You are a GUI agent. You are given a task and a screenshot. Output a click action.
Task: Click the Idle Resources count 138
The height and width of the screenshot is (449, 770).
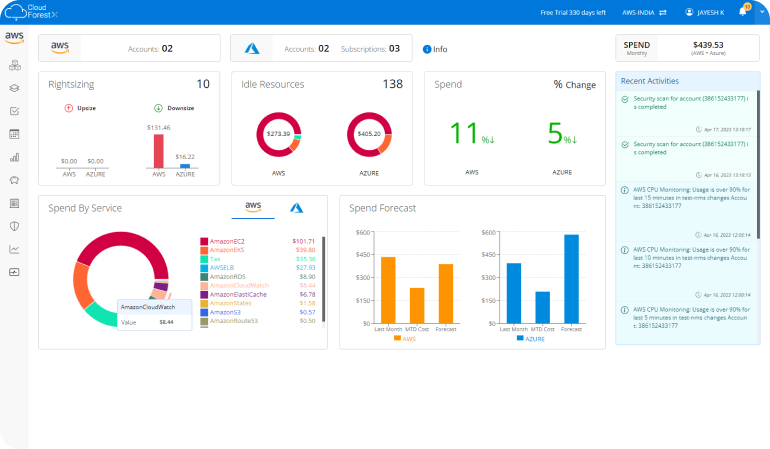(x=393, y=84)
